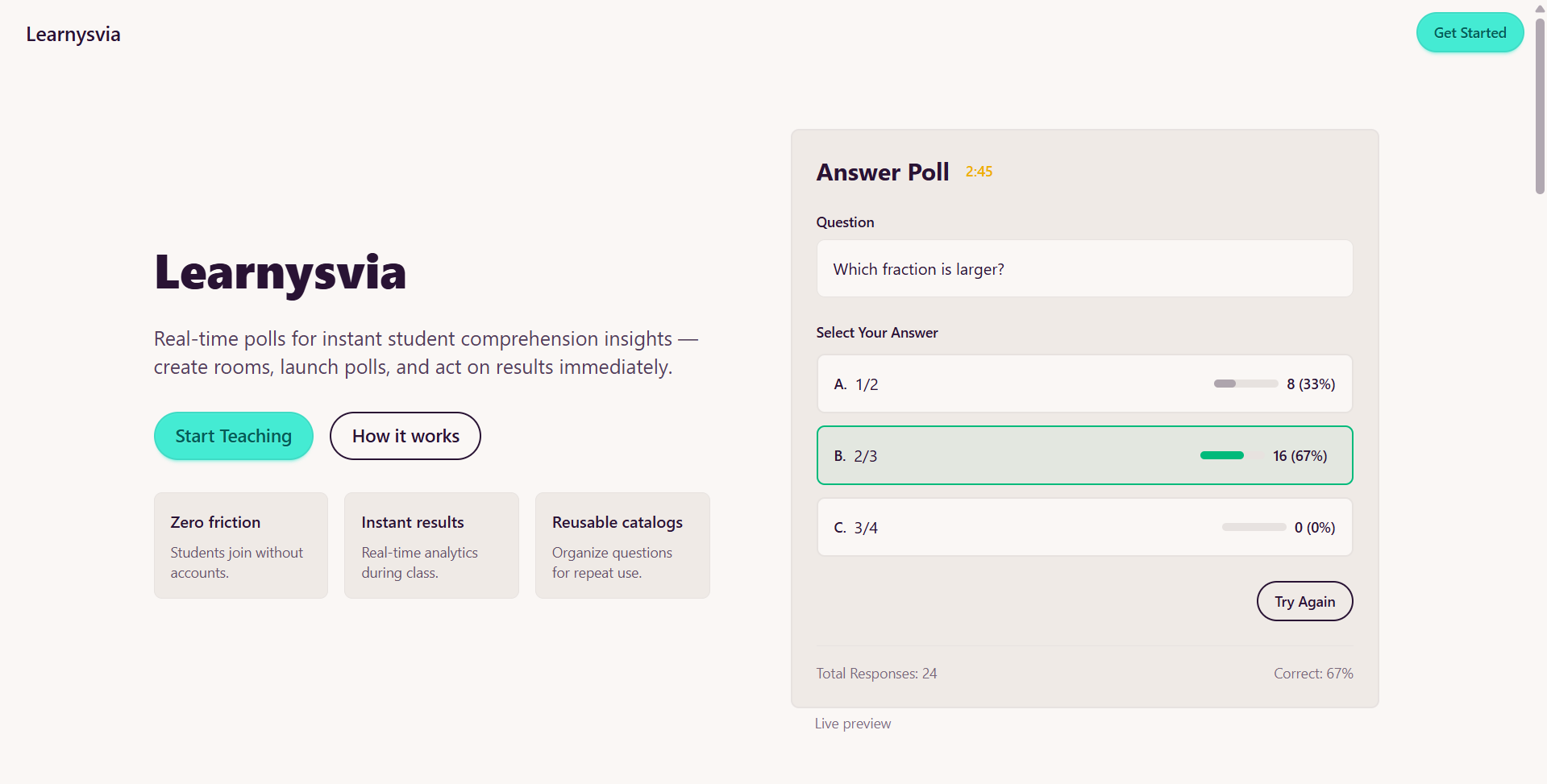Choose answer option B. 2/3
Screen dimensions: 1547x784
tap(1008, 456)
